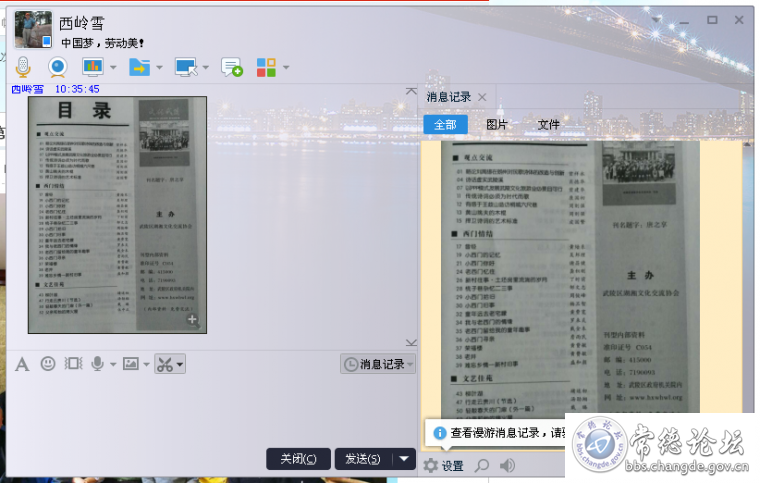This screenshot has width=760, height=483.
Task: Select the 消息记录 panel title tab
Action: (x=449, y=97)
